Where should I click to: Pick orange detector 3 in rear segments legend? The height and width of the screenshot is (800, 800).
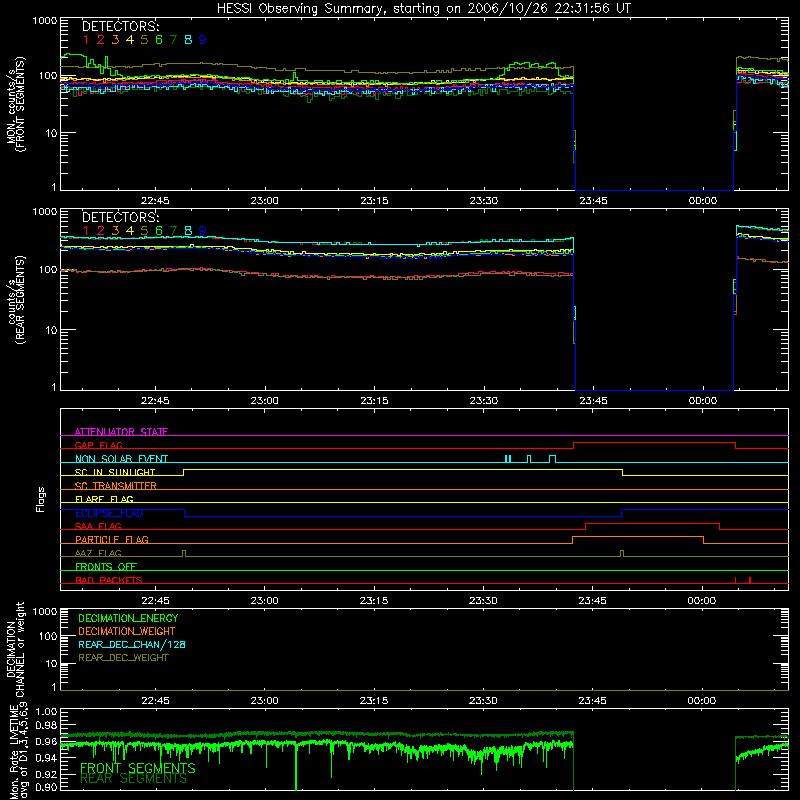coord(115,231)
